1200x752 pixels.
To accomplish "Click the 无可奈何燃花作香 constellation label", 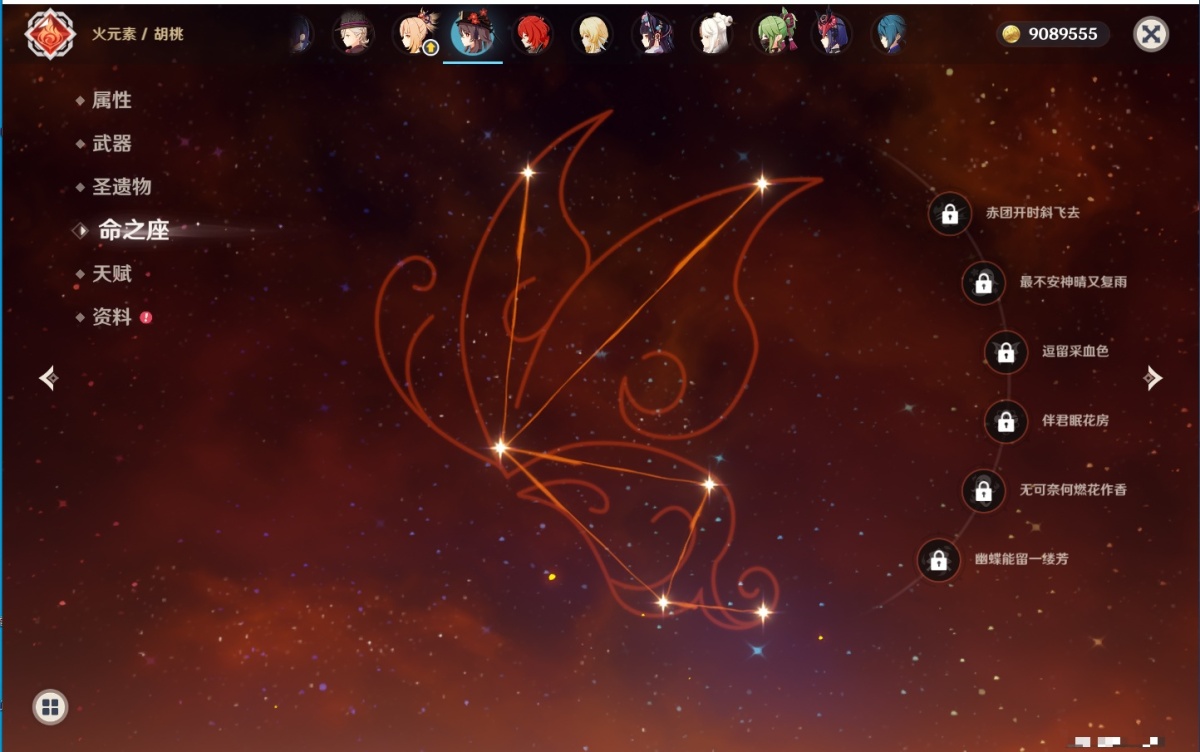I will [1073, 490].
